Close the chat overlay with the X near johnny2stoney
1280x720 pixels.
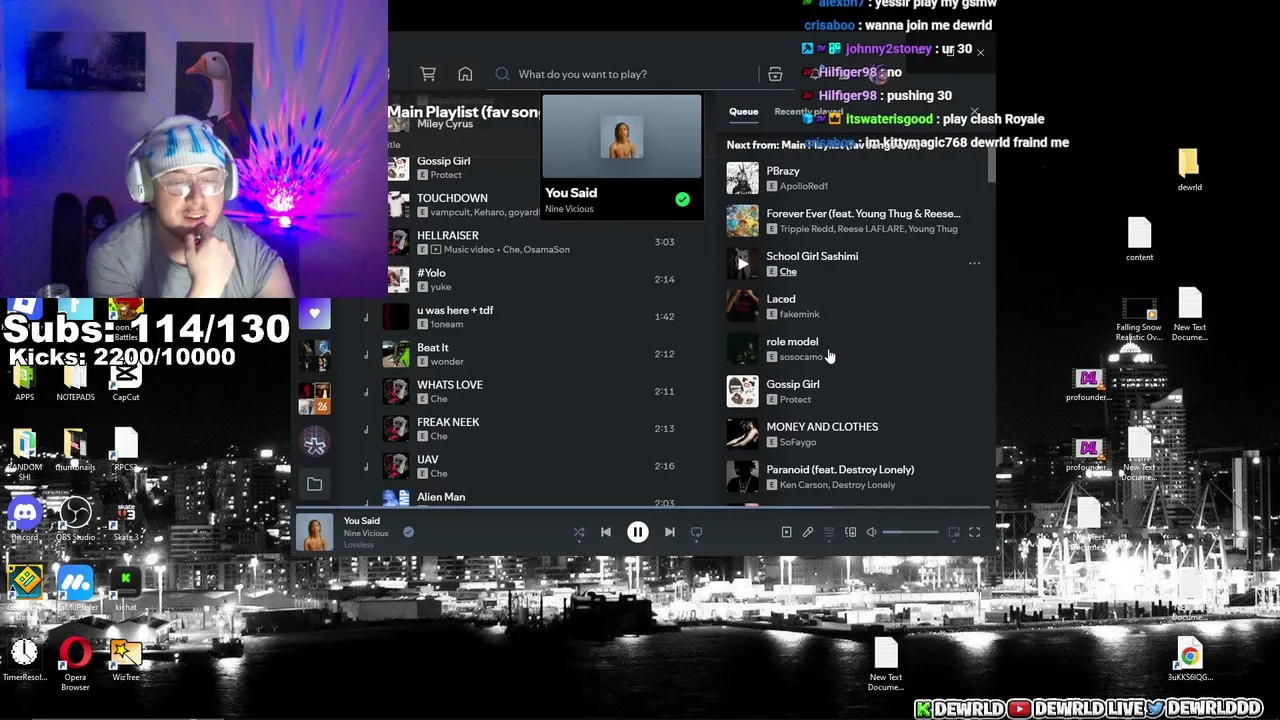[980, 52]
